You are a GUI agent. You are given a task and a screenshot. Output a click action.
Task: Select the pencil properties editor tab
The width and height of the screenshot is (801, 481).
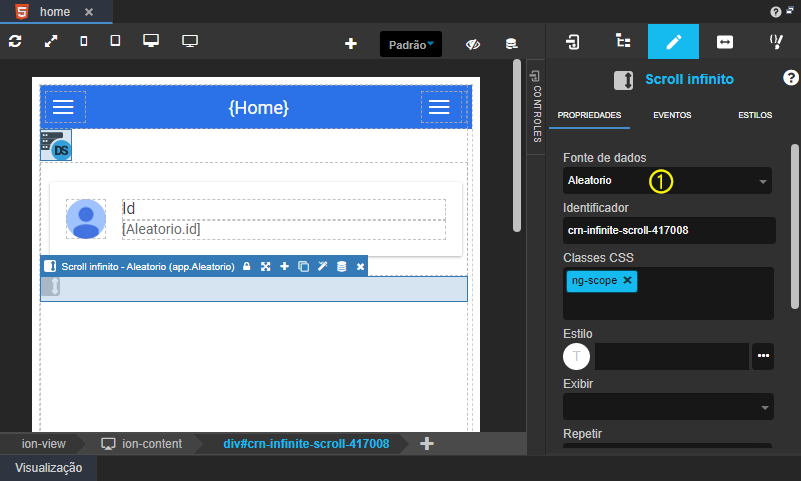(673, 41)
